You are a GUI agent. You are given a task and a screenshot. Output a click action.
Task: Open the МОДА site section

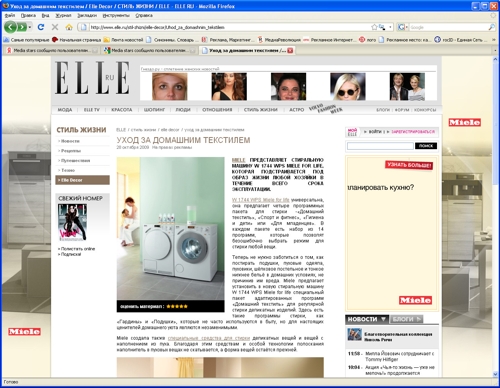pyautogui.click(x=65, y=110)
